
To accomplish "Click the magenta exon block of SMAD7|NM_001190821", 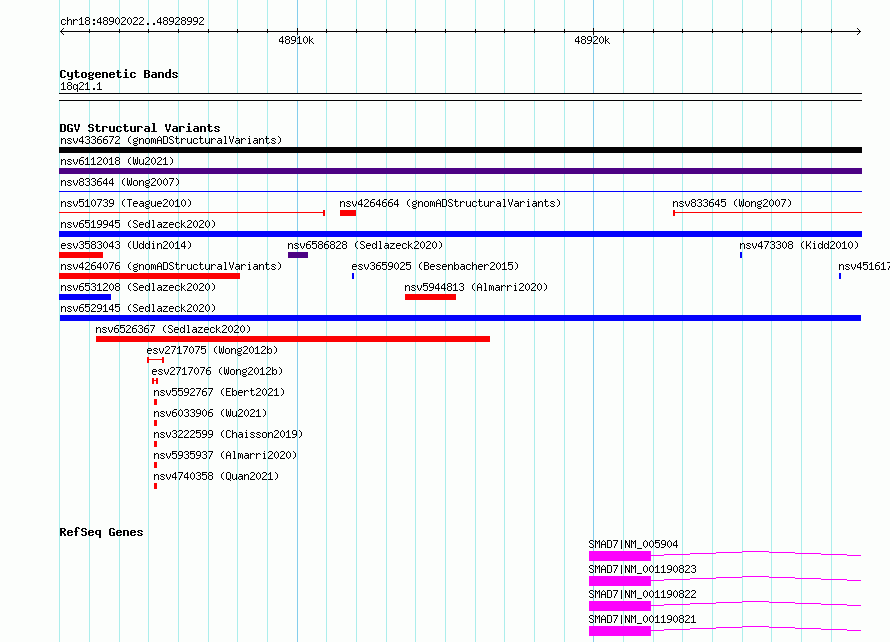I will 620,631.
